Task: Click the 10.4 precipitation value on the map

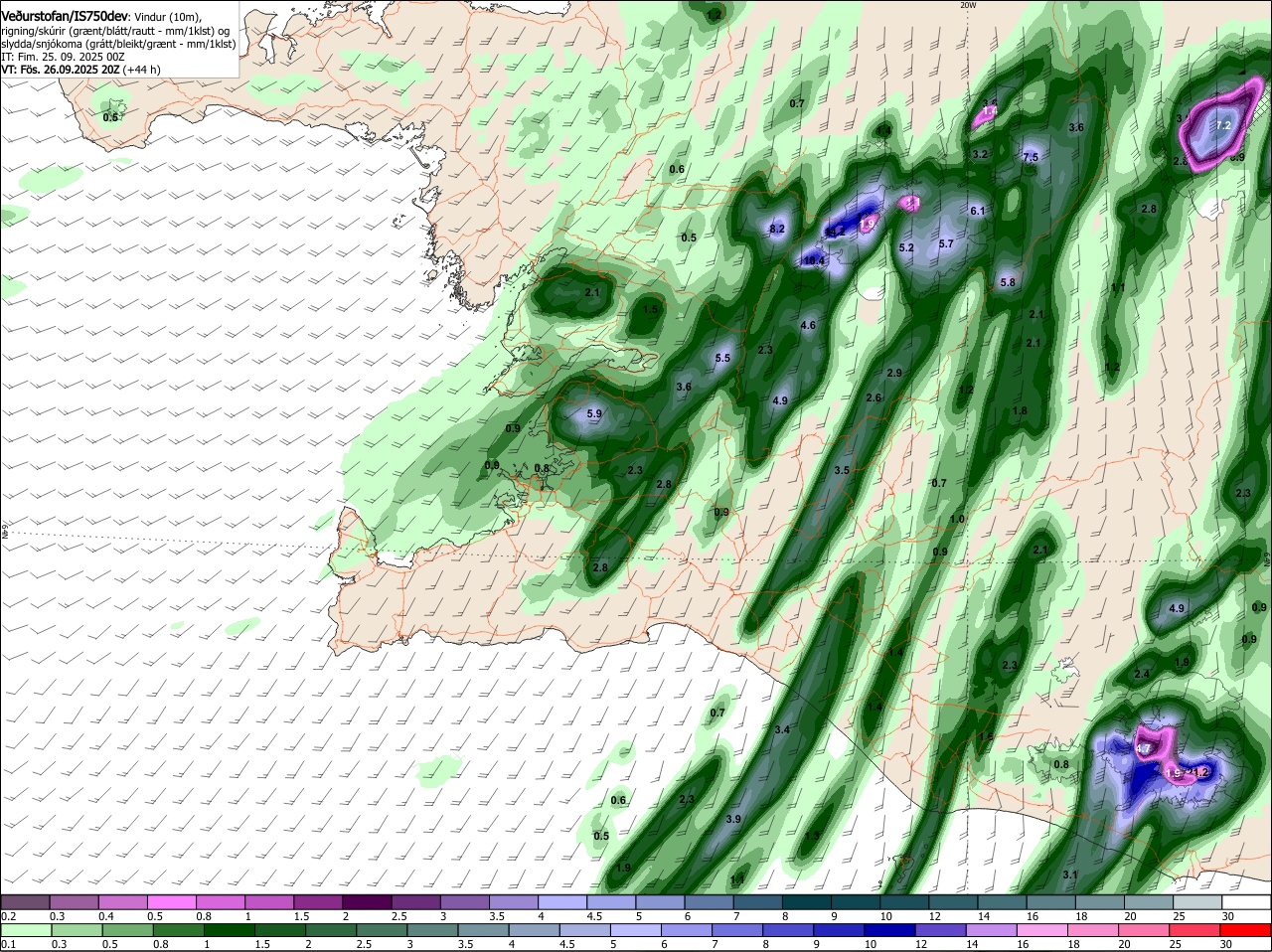Action: [x=814, y=260]
